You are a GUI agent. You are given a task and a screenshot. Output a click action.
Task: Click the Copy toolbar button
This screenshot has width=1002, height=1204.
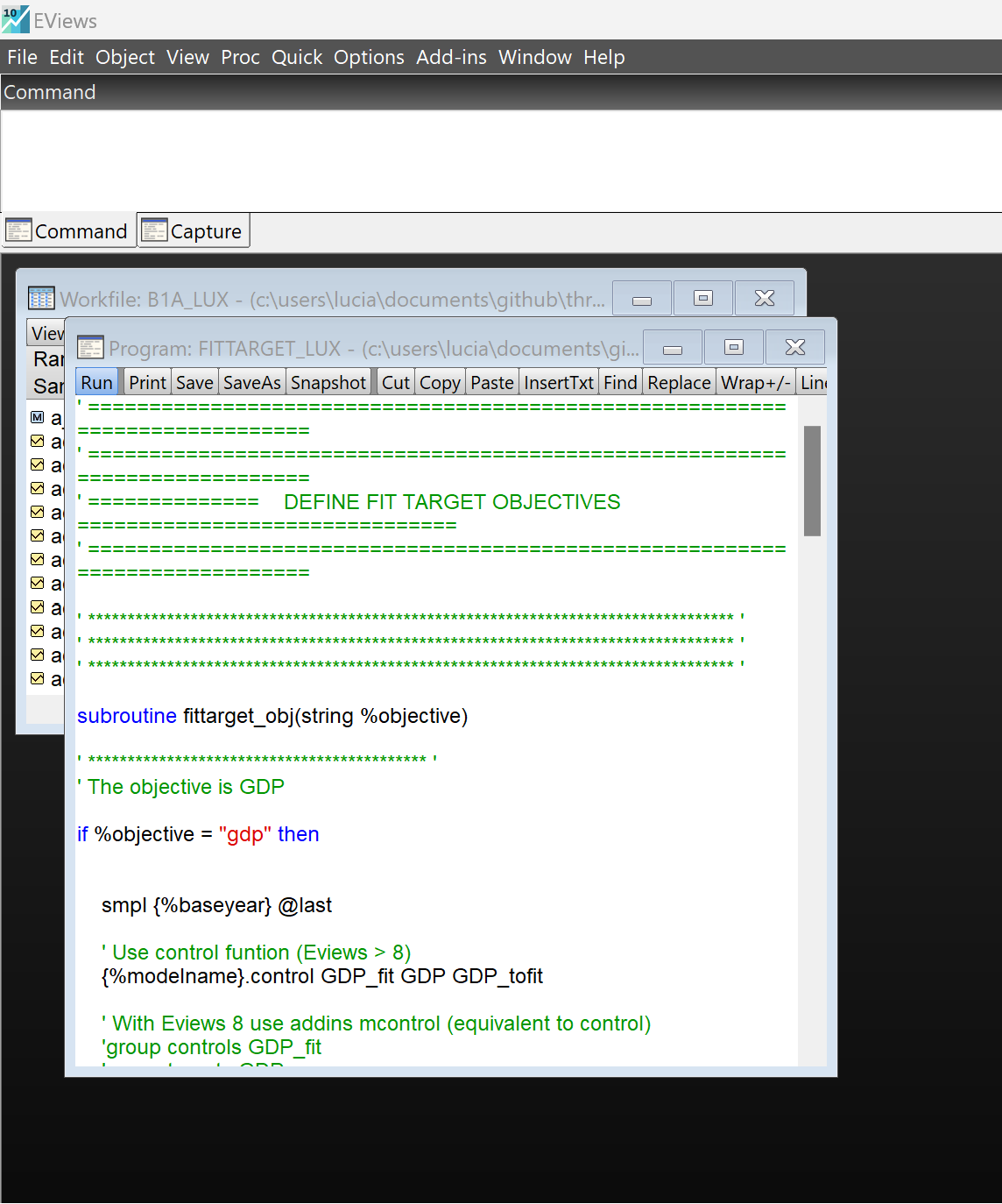440,383
